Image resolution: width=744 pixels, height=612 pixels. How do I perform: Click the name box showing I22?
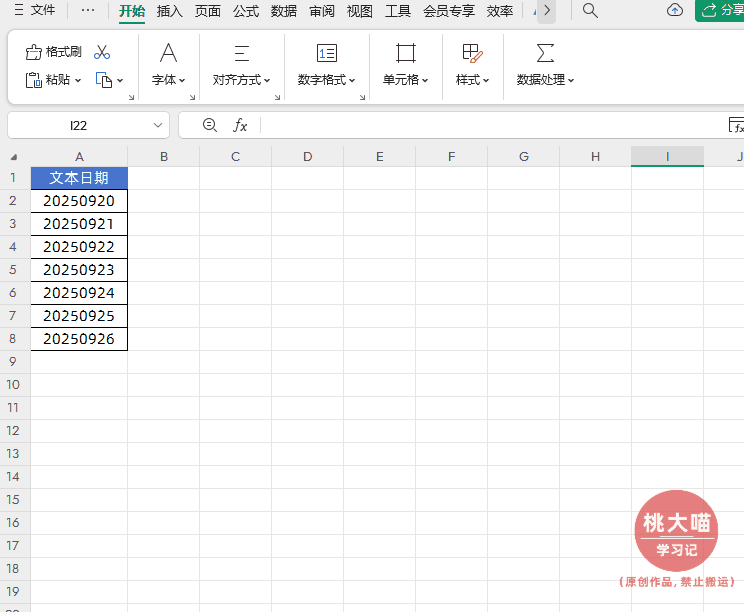tap(78, 125)
